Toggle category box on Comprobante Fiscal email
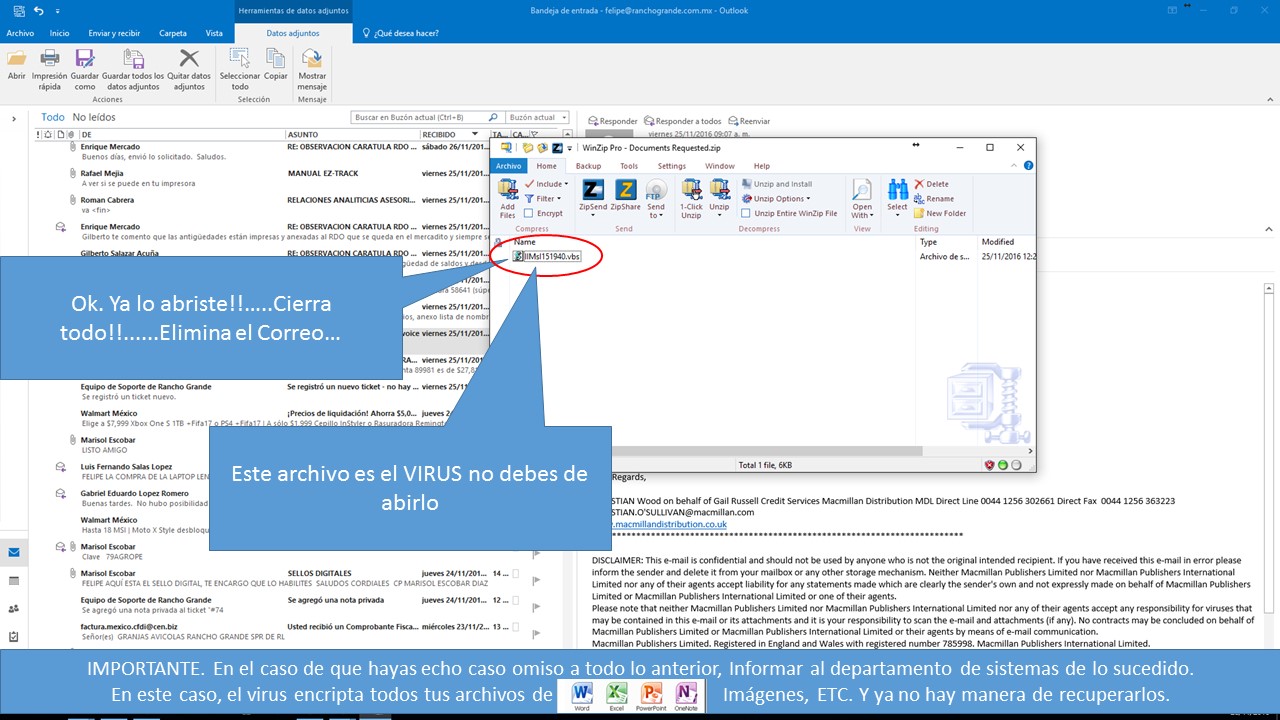 [516, 626]
